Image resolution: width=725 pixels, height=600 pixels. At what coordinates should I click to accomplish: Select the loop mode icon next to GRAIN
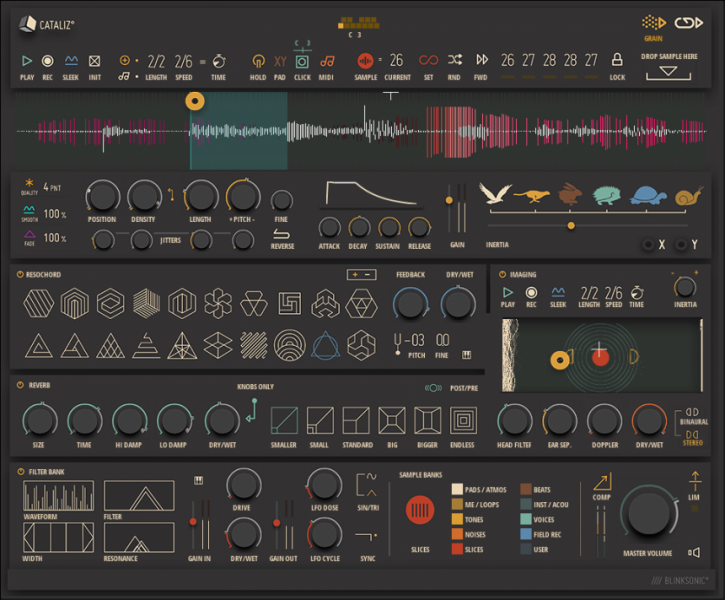pyautogui.click(x=688, y=23)
